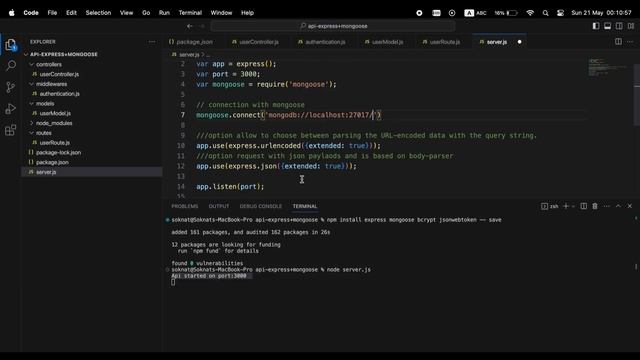
Task: Open Wi-Fi status in menu bar
Action: click(530, 13)
